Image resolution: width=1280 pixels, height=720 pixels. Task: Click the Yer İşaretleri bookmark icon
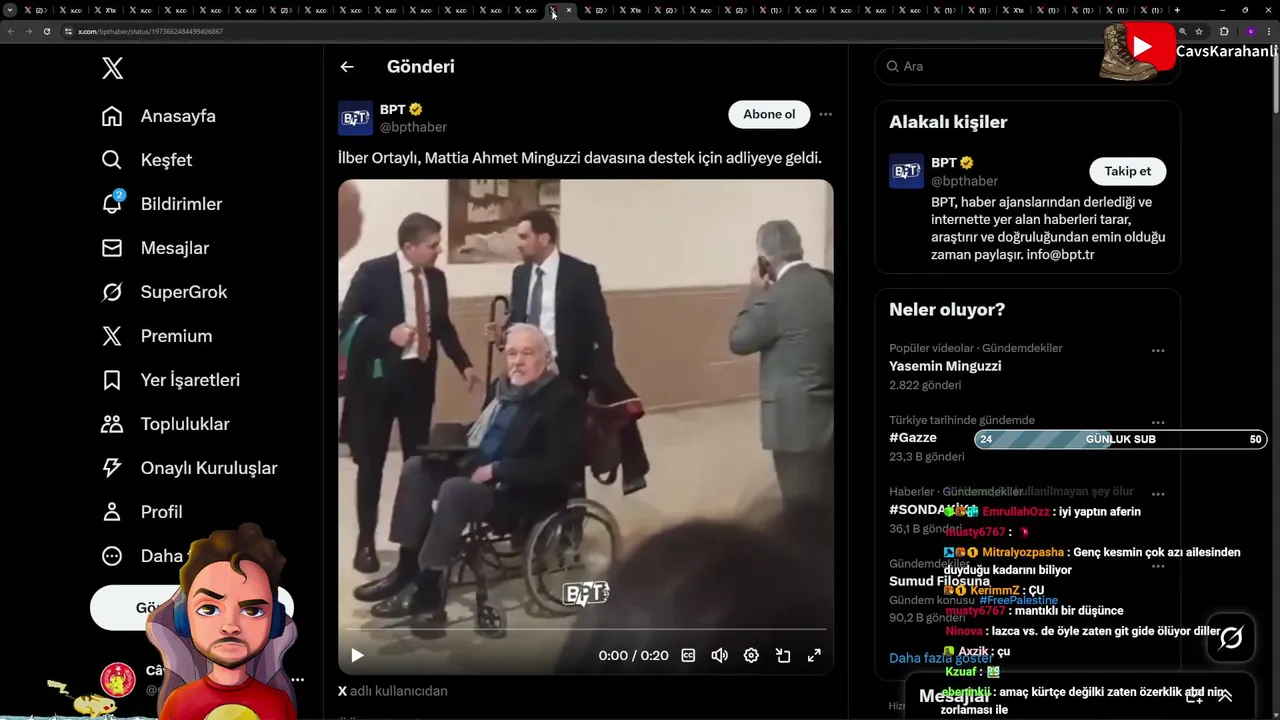112,380
